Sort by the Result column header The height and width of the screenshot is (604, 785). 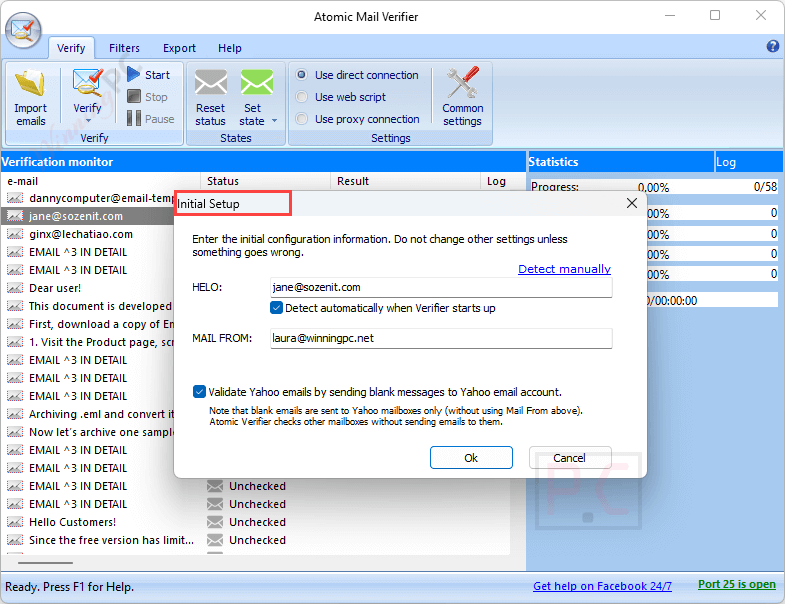[x=406, y=181]
